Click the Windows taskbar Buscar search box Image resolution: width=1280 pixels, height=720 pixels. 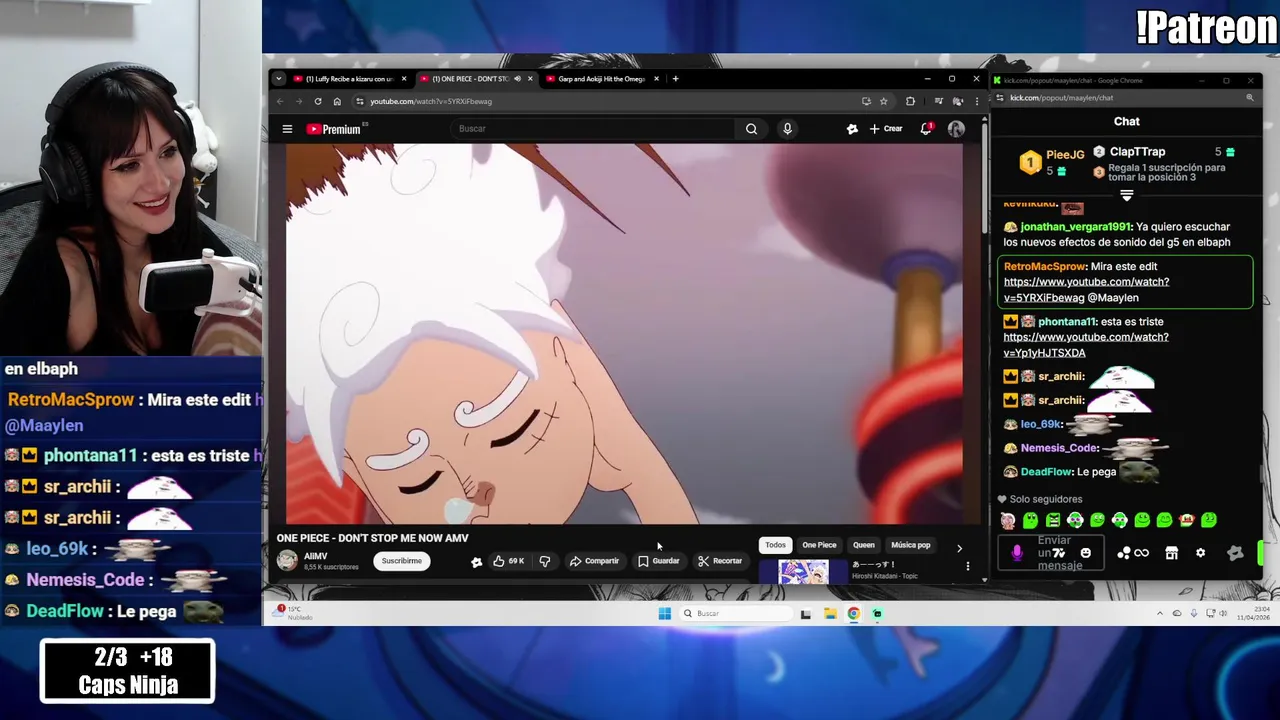click(x=736, y=613)
